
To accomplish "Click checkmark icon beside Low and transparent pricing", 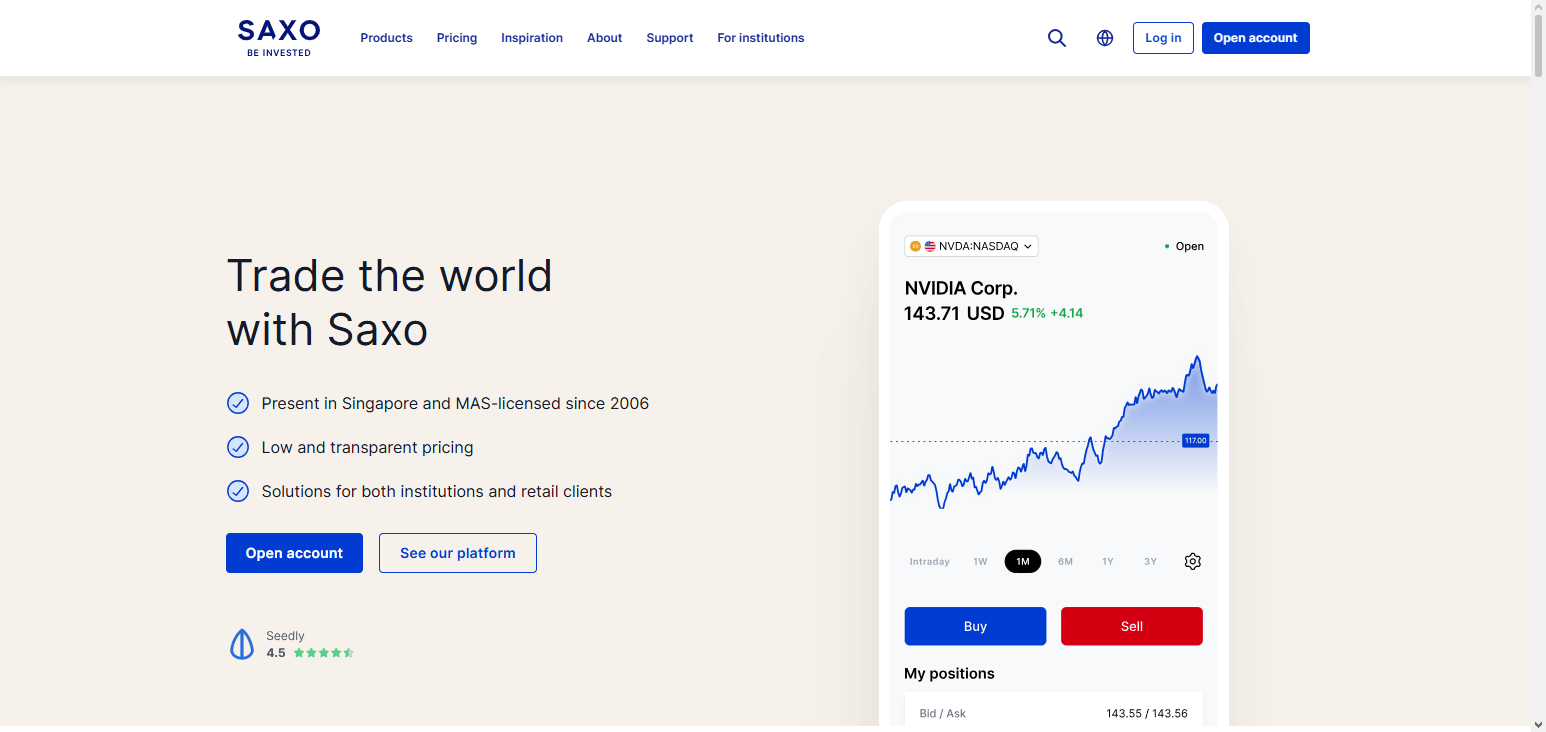I will point(238,447).
